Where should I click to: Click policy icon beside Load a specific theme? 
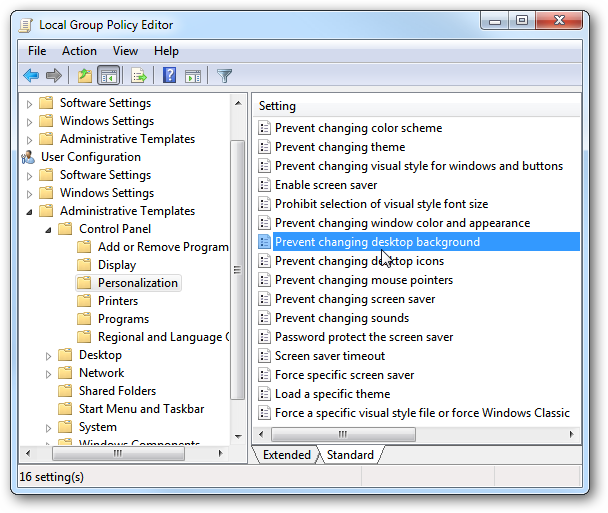(x=264, y=394)
